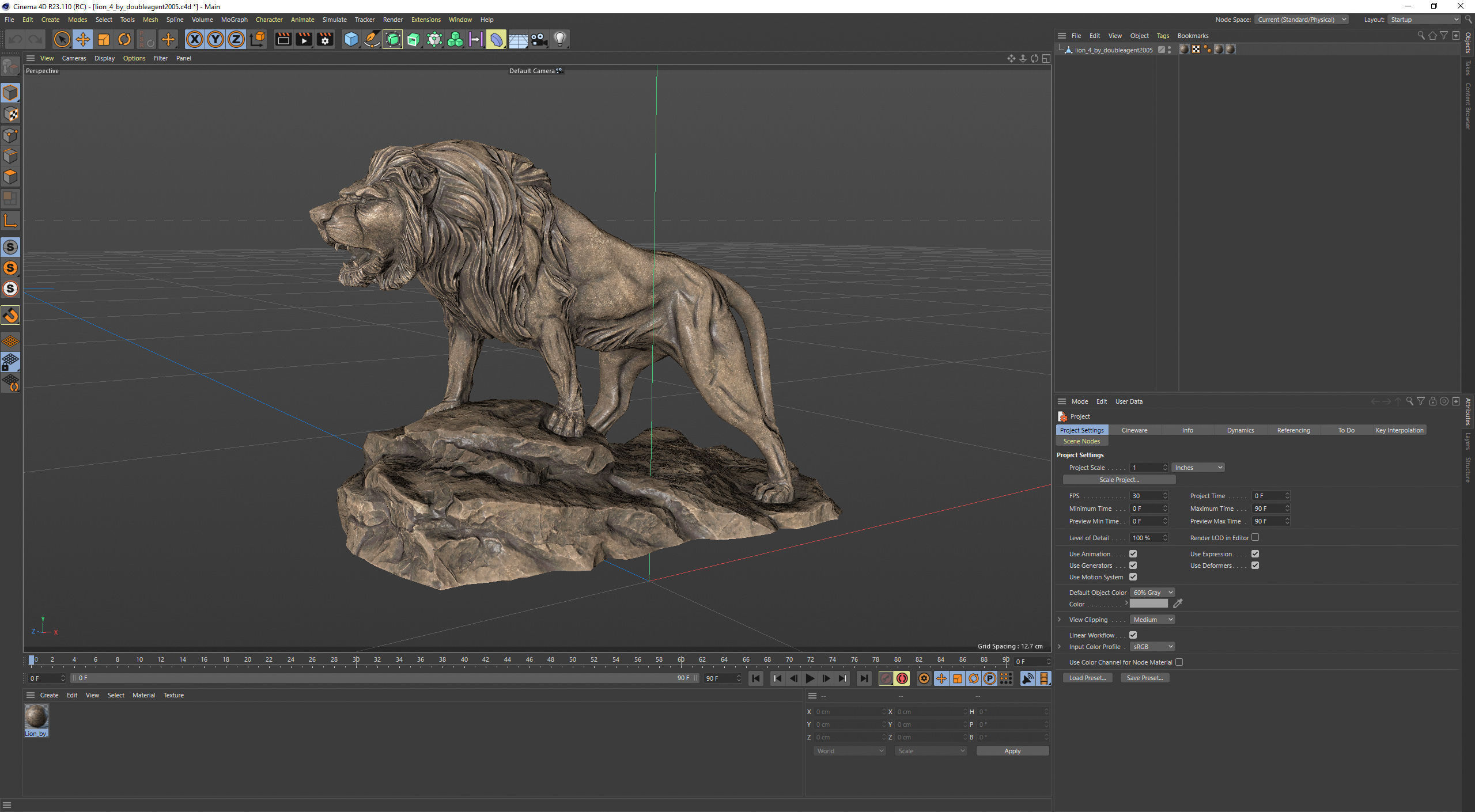Enable Render LOD in Editor
The image size is (1475, 812).
pyautogui.click(x=1255, y=537)
